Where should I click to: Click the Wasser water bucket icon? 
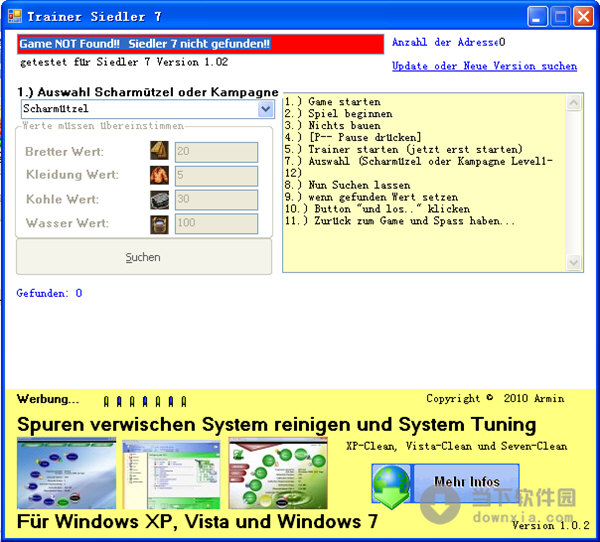pos(159,224)
